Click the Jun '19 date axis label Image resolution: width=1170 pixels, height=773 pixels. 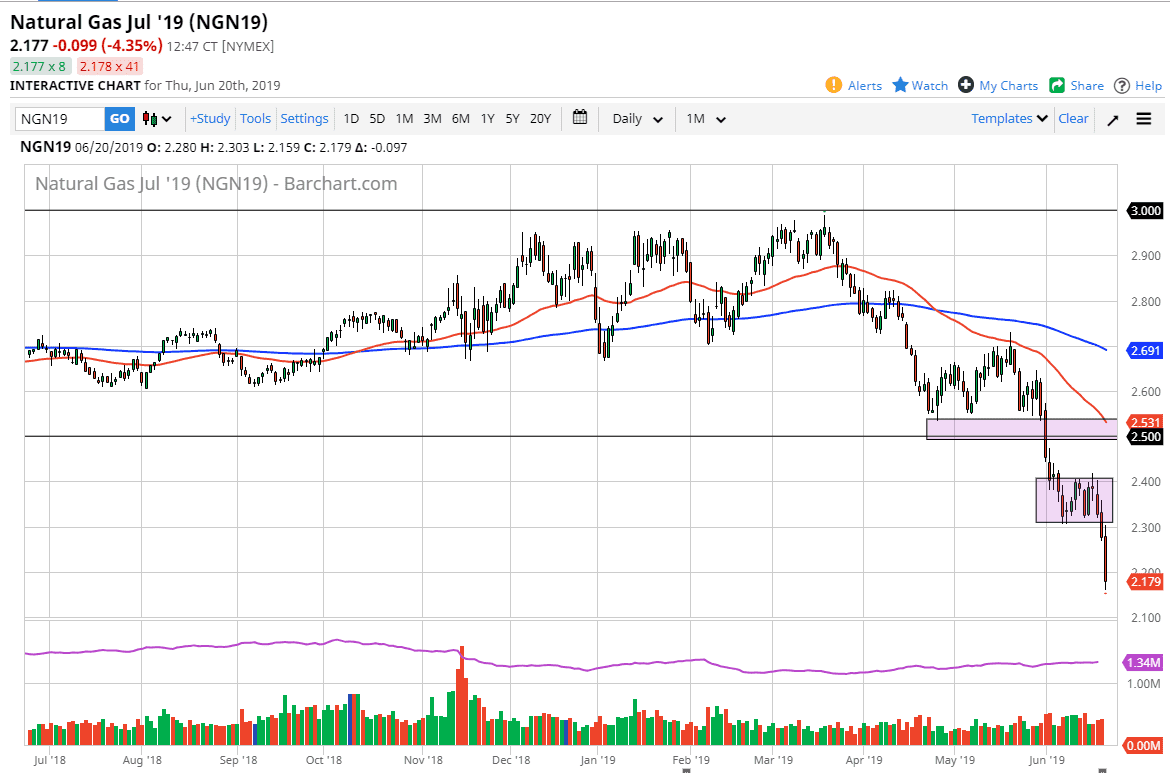point(1046,760)
